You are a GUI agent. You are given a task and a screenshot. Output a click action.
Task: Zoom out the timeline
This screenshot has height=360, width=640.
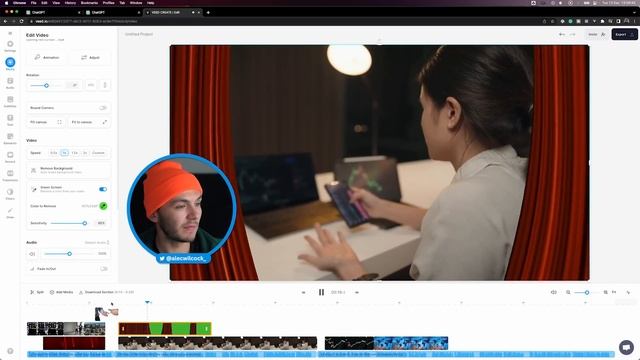568,292
